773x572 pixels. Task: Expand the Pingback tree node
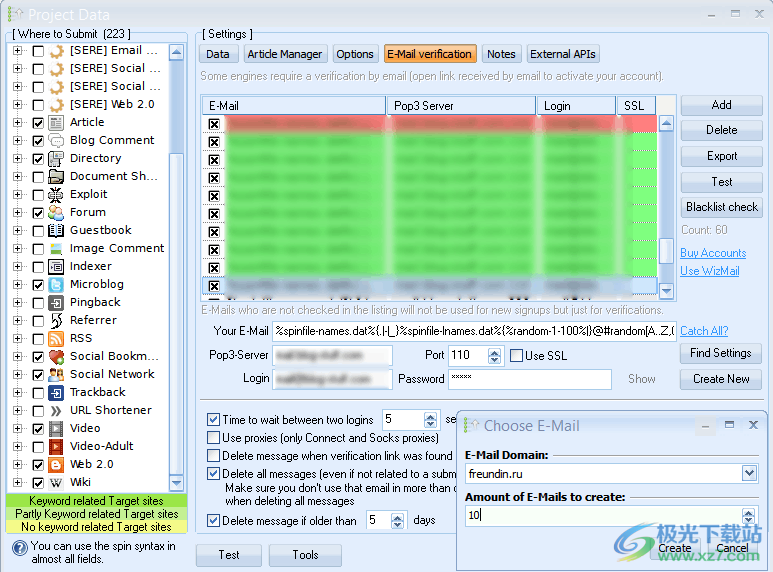pyautogui.click(x=17, y=303)
